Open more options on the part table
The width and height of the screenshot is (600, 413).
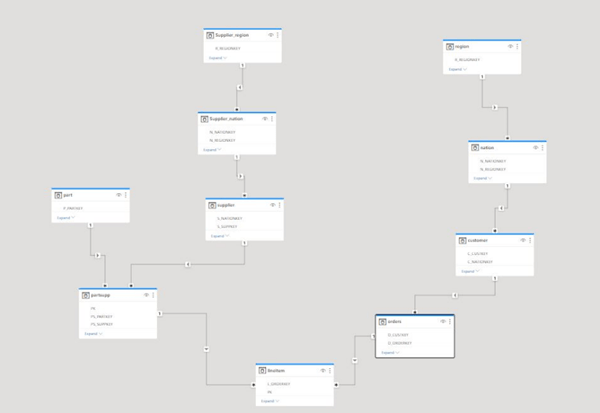coord(127,195)
